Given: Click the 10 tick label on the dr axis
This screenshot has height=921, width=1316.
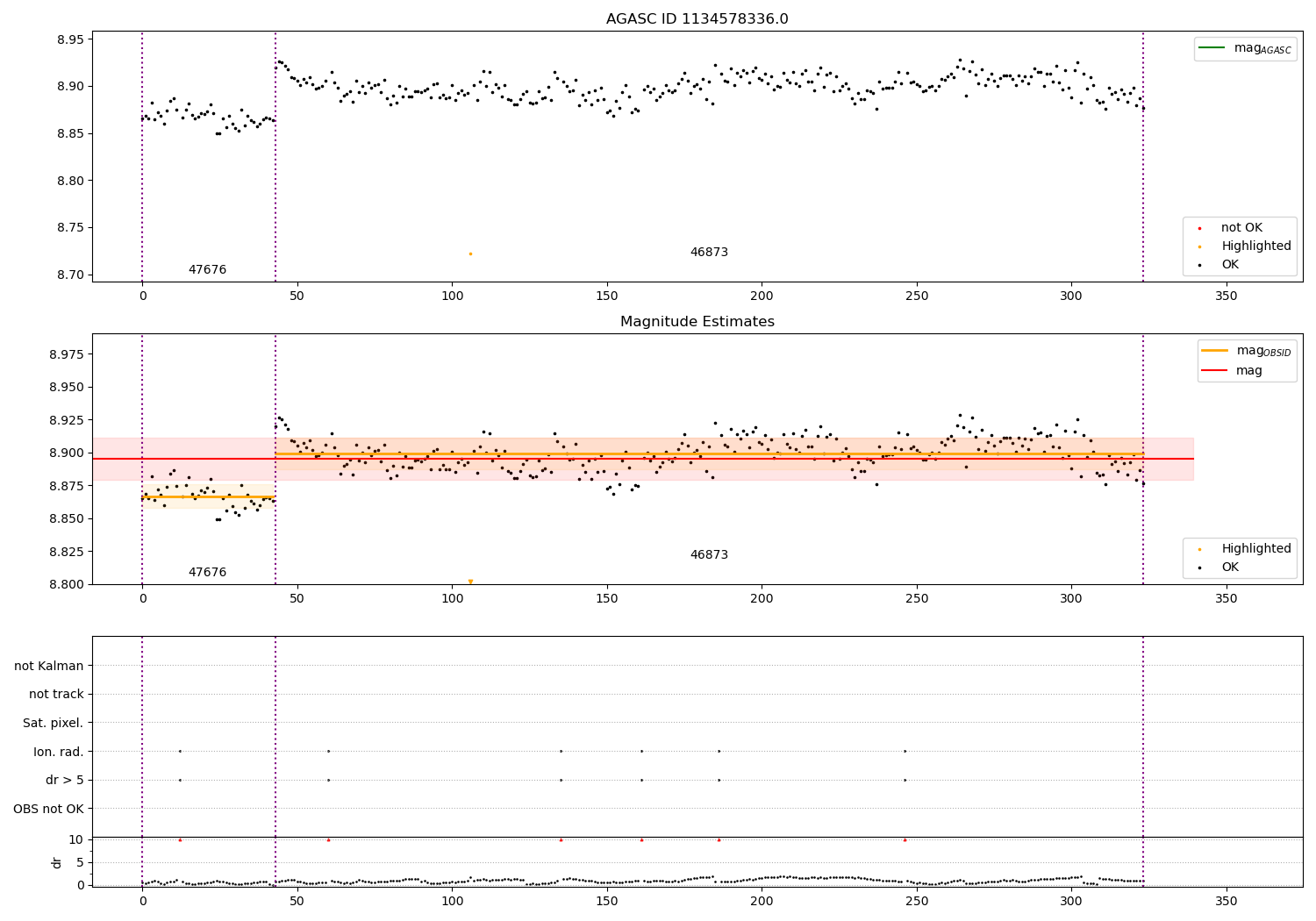Looking at the screenshot, I should pos(76,839).
